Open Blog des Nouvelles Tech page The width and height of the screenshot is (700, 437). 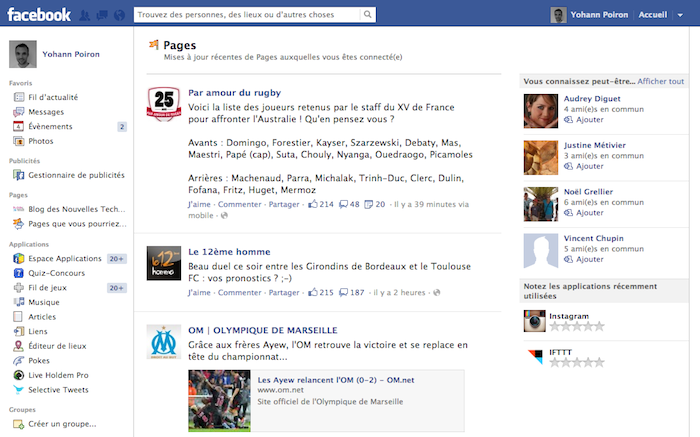77,209
